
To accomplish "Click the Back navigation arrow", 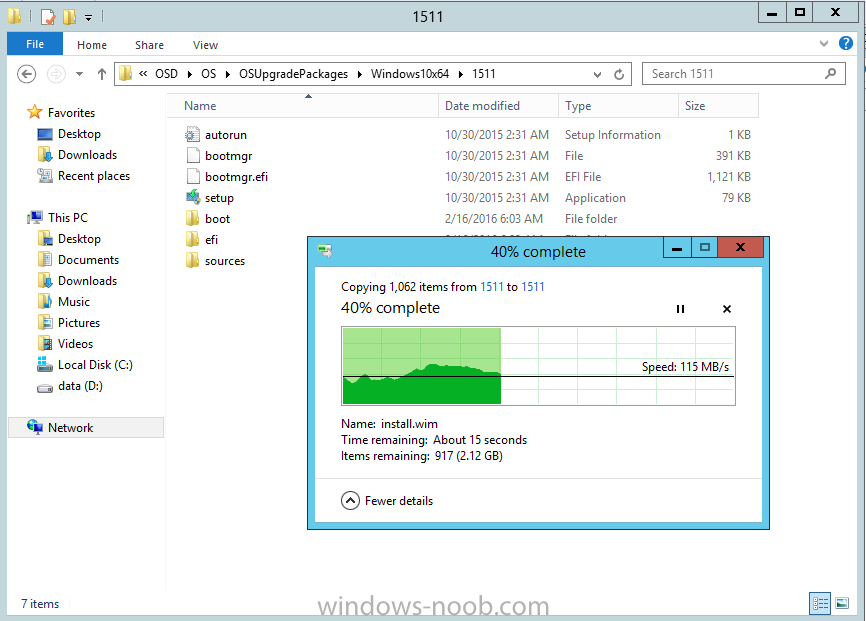I will [x=27, y=73].
